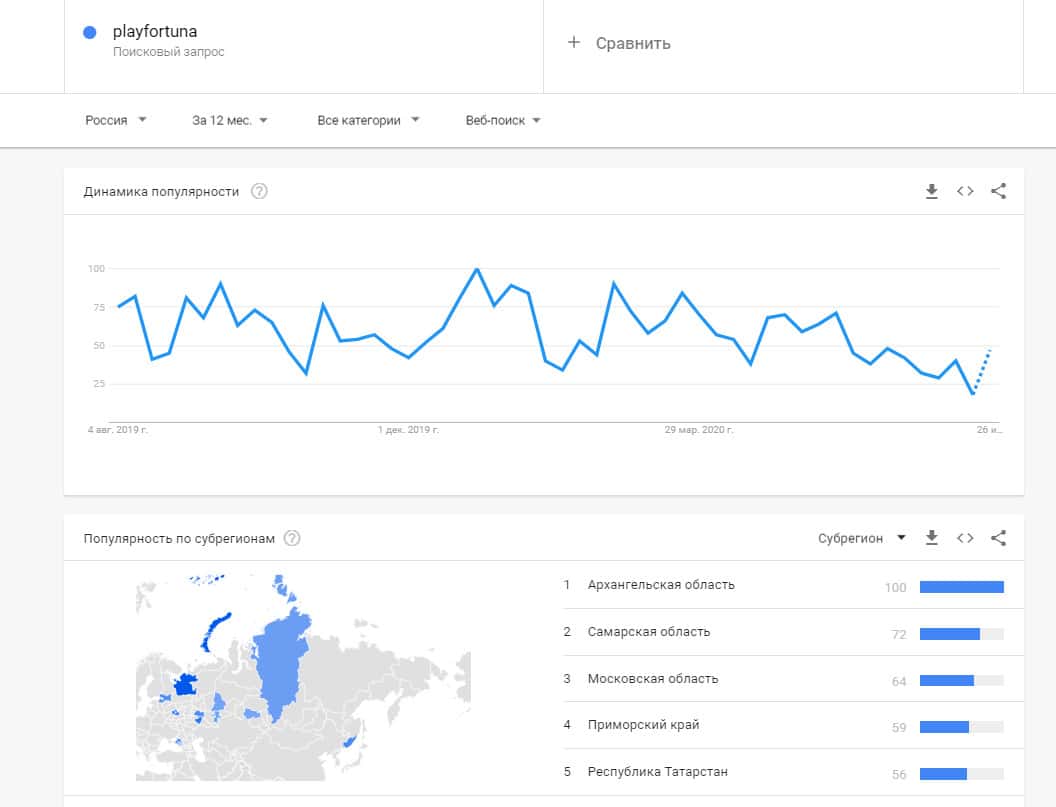Click the bar for Приморский край value 59
This screenshot has height=807, width=1056.
pos(962,727)
